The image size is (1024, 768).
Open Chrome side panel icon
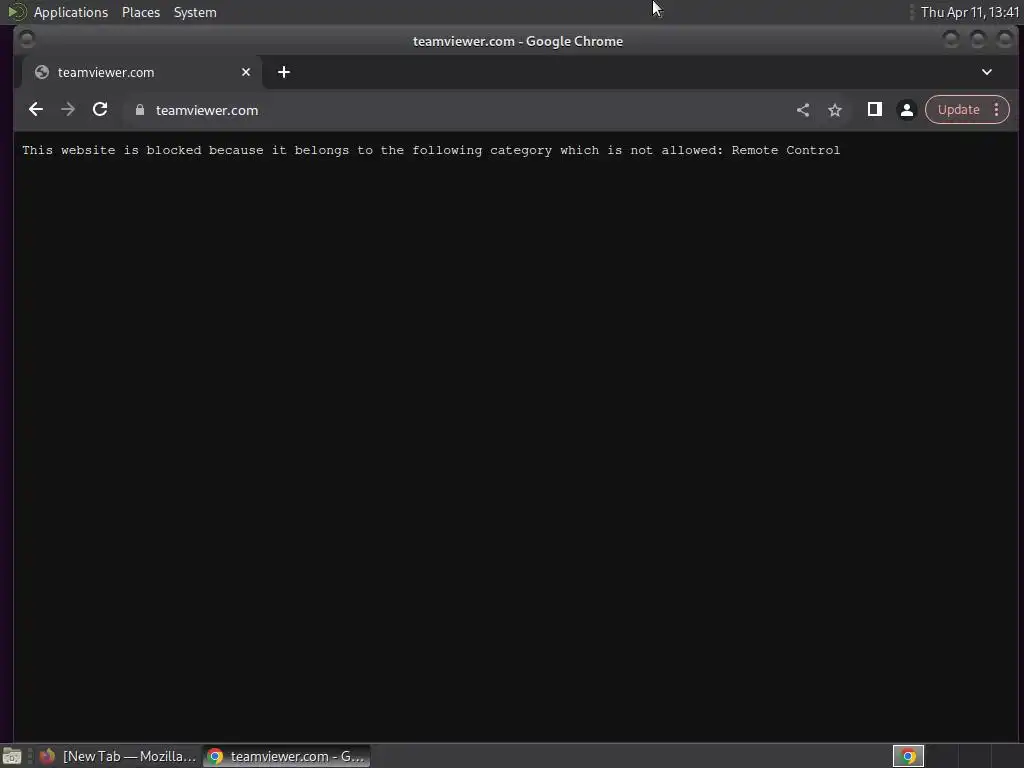pos(874,110)
